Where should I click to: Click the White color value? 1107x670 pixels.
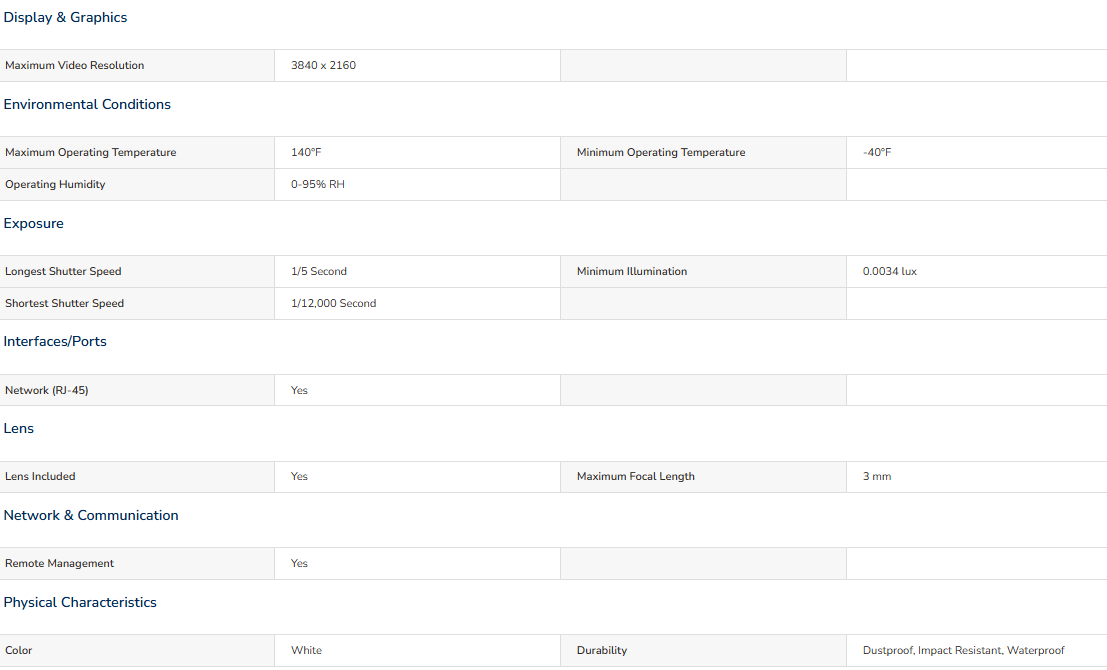pos(306,651)
